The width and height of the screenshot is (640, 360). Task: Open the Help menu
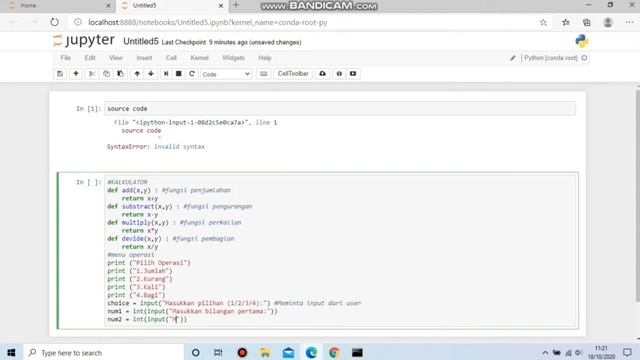[x=264, y=58]
